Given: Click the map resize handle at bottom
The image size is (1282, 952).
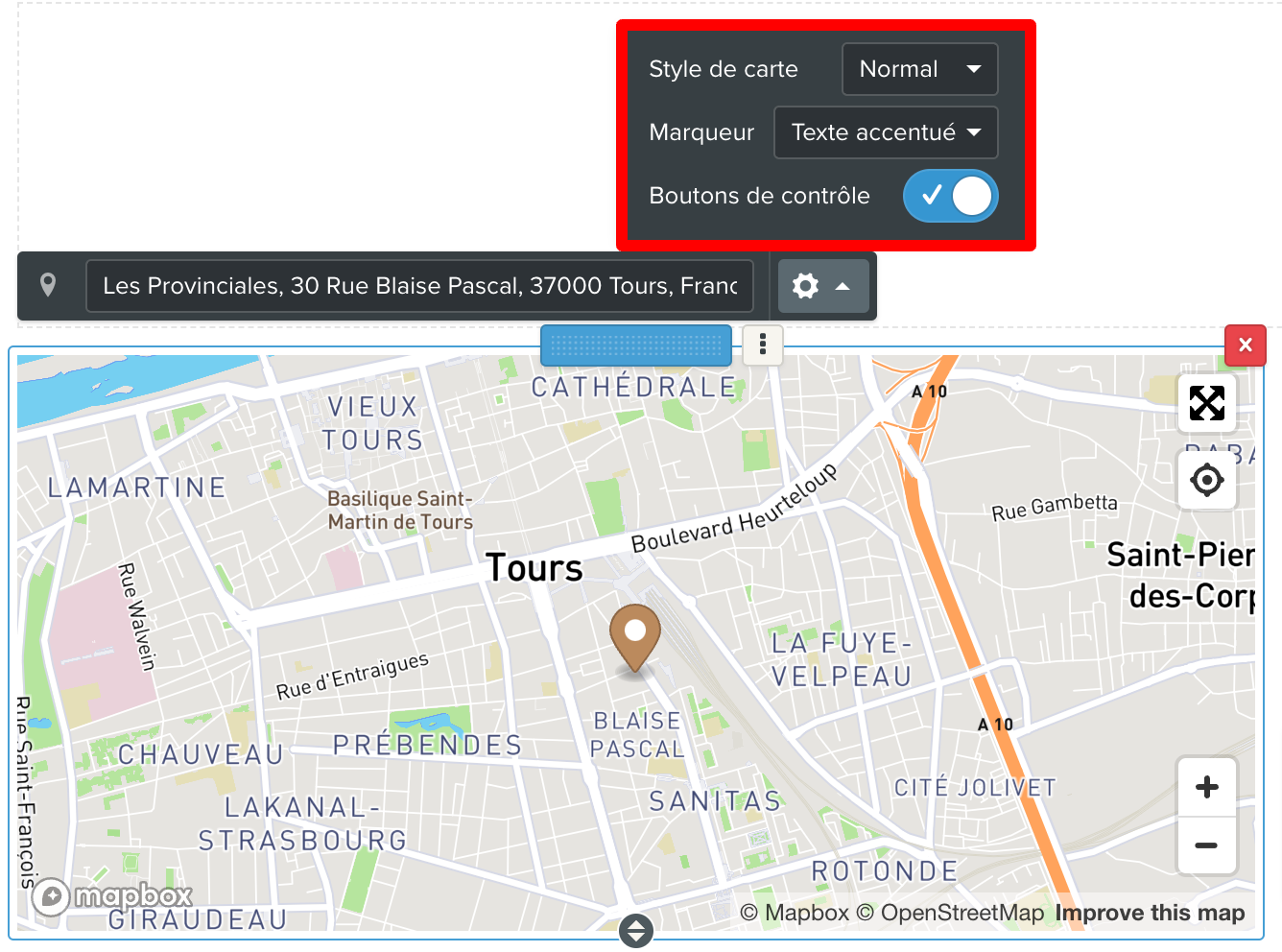Looking at the screenshot, I should (636, 930).
